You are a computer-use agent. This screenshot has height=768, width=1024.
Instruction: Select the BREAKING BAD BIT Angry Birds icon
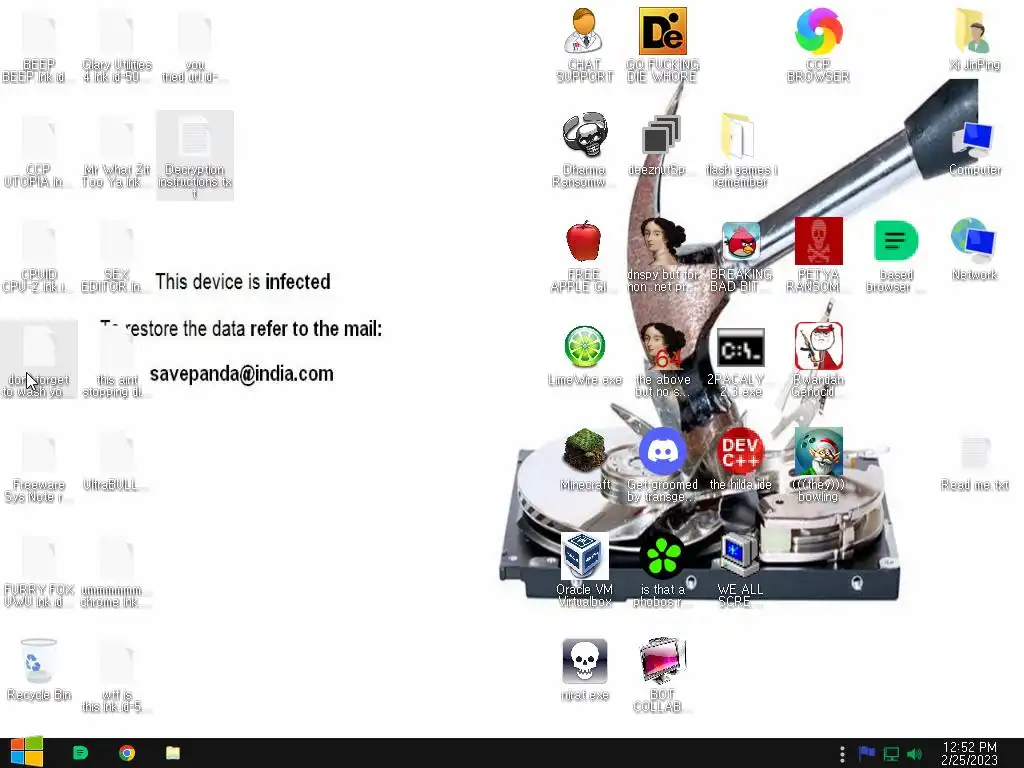click(740, 256)
